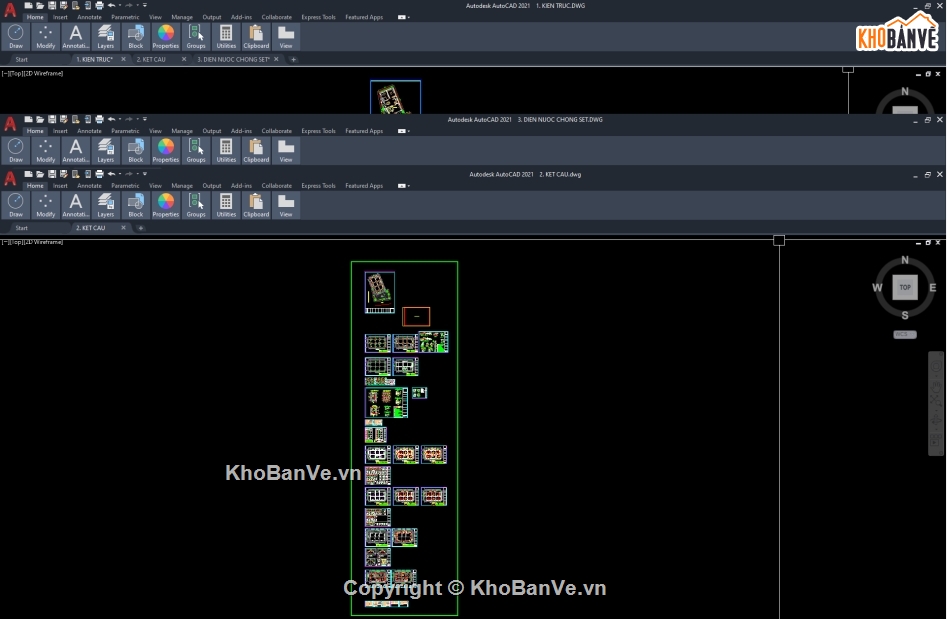
Task: Open Layers panel in KIEN TRUC window
Action: pyautogui.click(x=105, y=37)
